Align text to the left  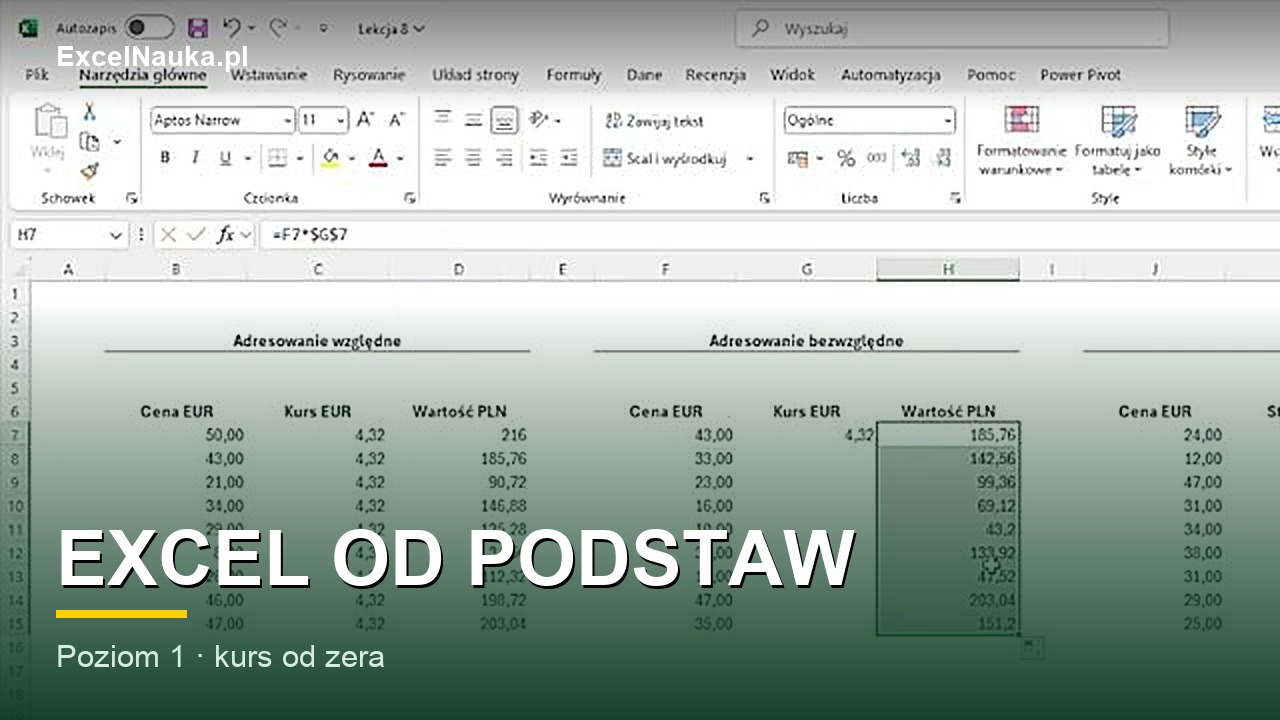click(443, 158)
